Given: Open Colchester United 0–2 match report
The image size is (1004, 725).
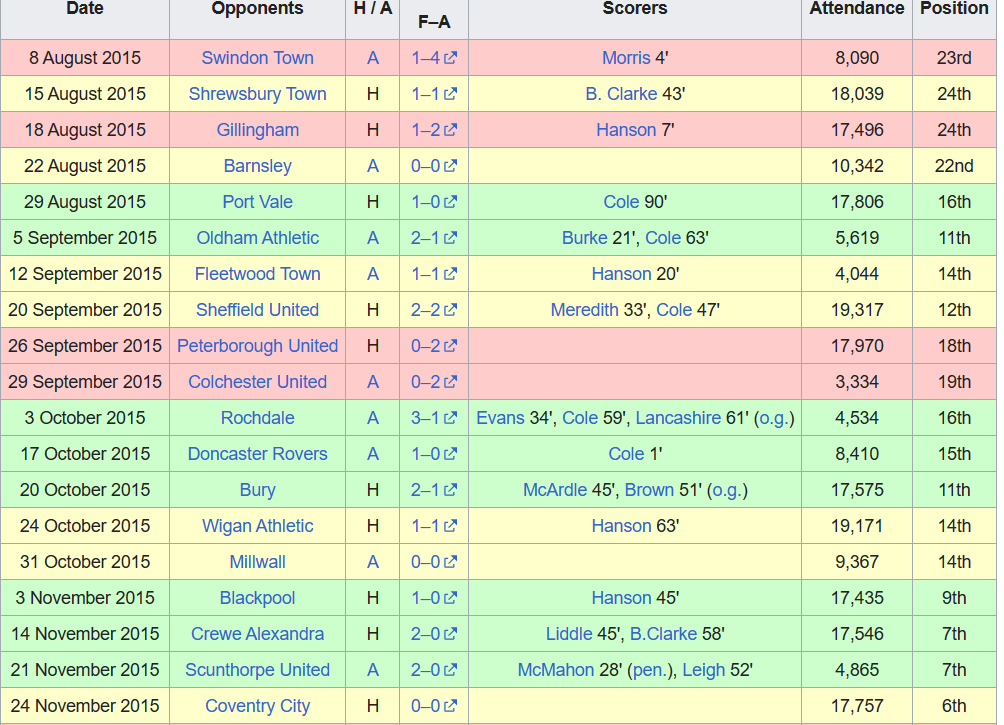Looking at the screenshot, I should (434, 382).
